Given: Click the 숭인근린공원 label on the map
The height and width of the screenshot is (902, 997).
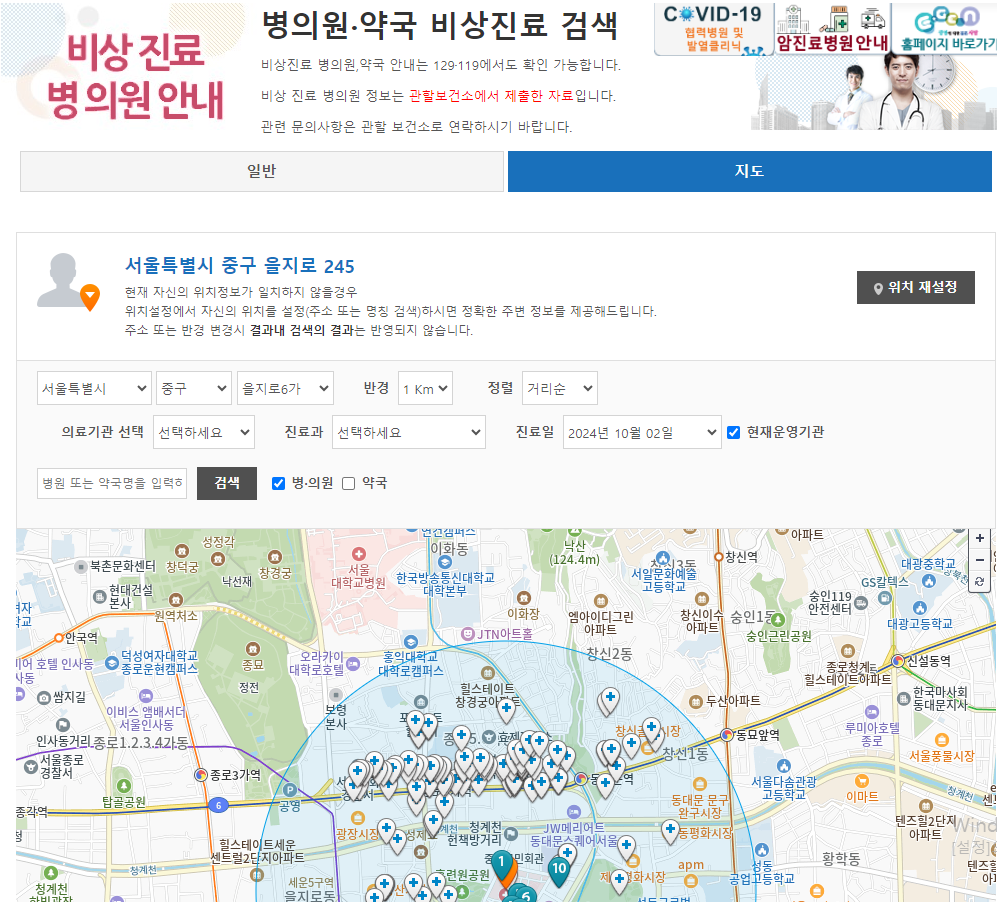Looking at the screenshot, I should 778,636.
